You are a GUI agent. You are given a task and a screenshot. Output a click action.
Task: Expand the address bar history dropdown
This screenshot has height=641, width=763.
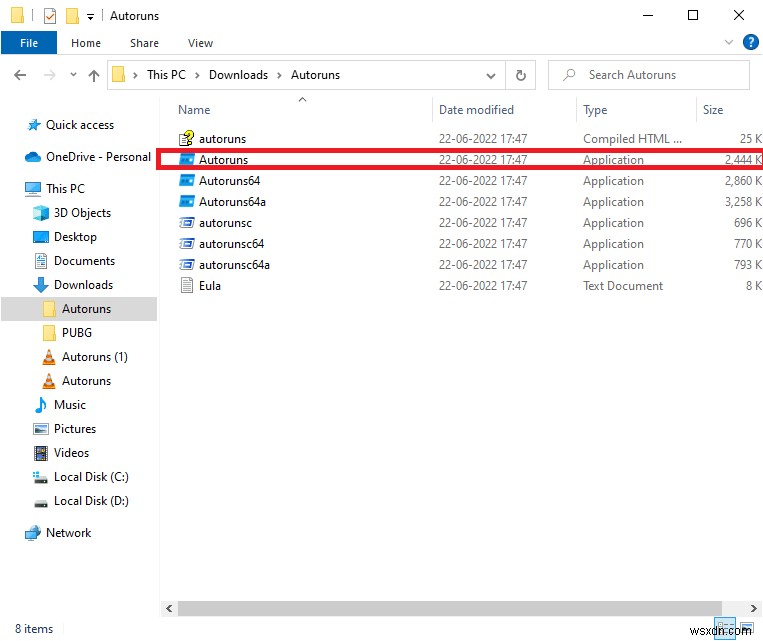point(491,75)
